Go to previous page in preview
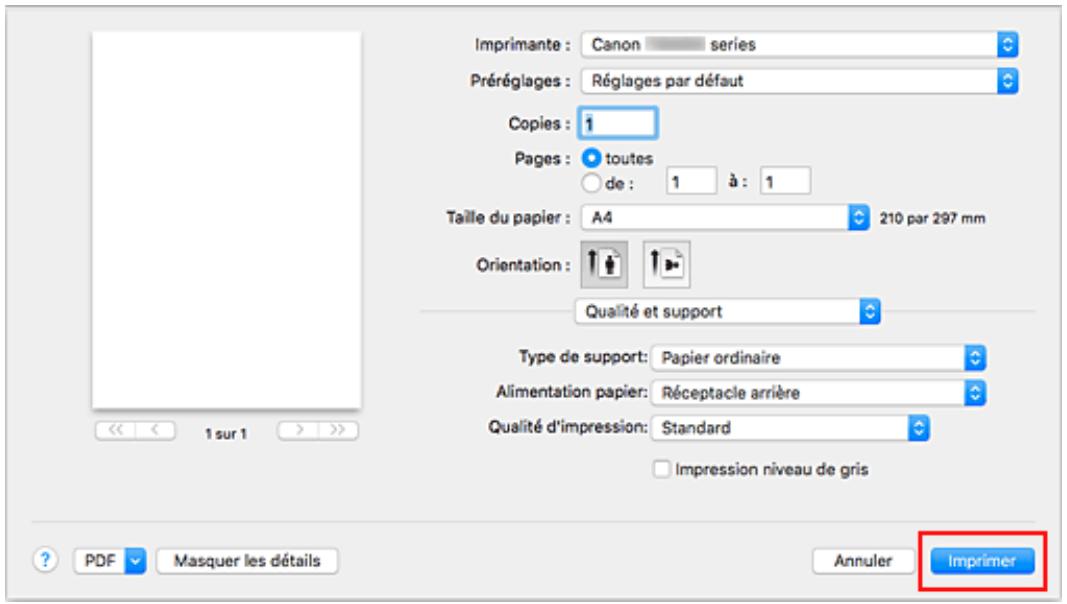Viewport: 1067px width, 604px height. [x=156, y=430]
